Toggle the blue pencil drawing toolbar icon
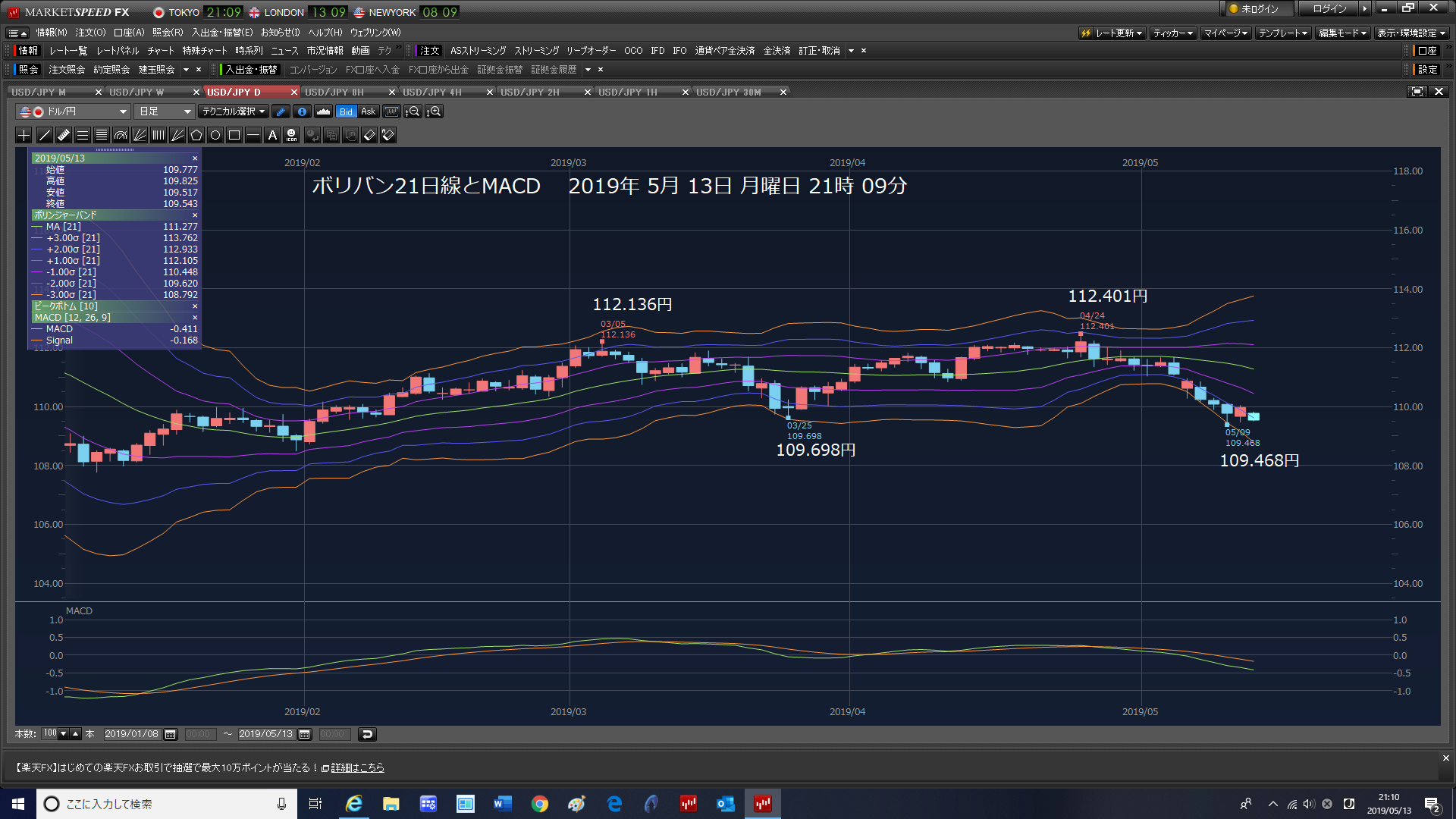1456x819 pixels. 281,111
